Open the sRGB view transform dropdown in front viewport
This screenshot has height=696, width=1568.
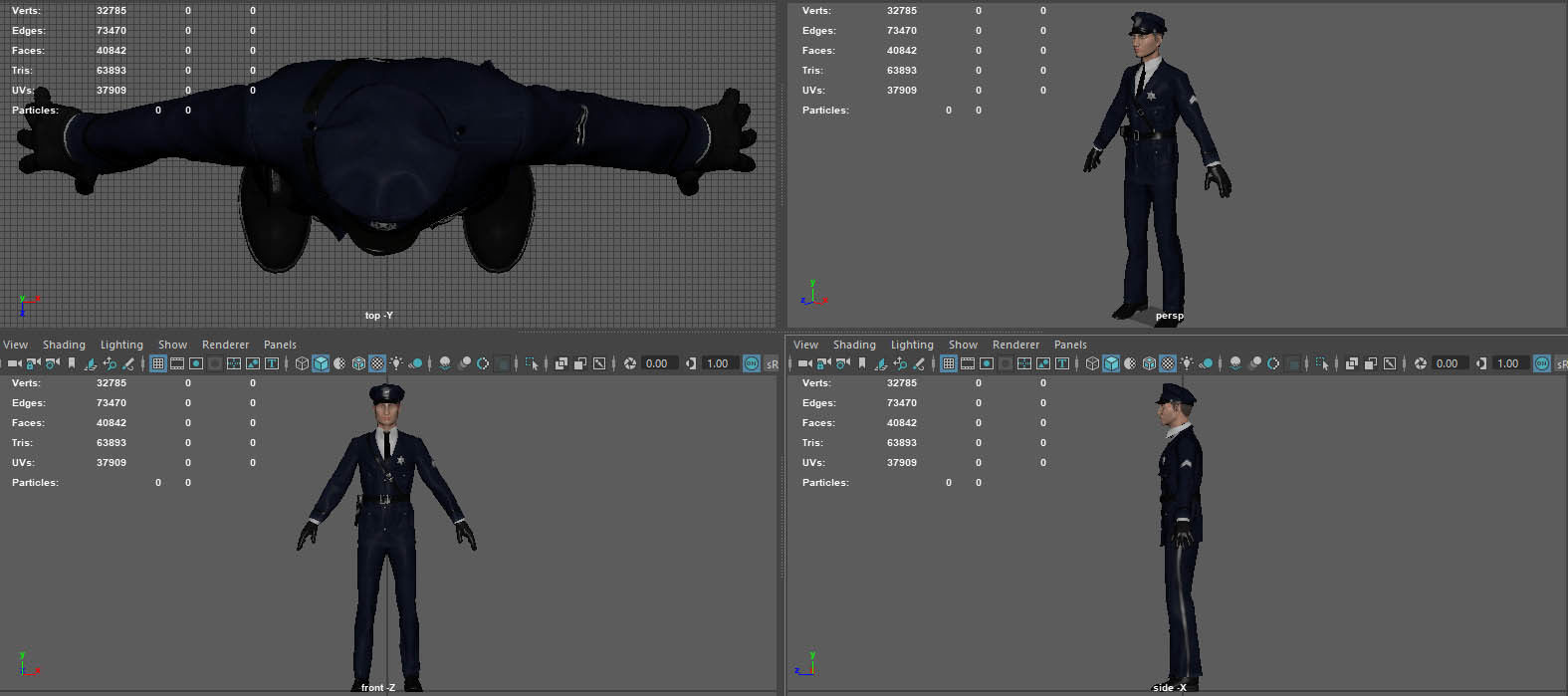pos(771,363)
